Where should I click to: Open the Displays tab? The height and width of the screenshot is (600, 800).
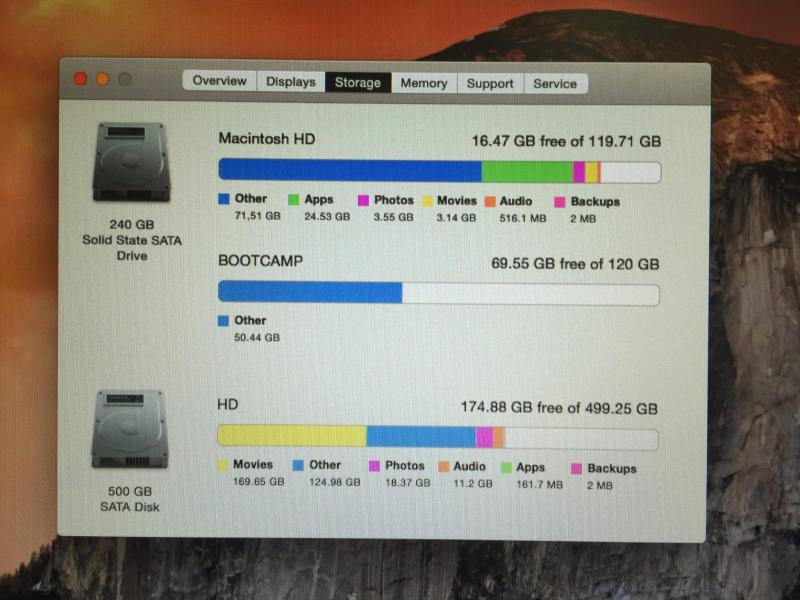291,82
